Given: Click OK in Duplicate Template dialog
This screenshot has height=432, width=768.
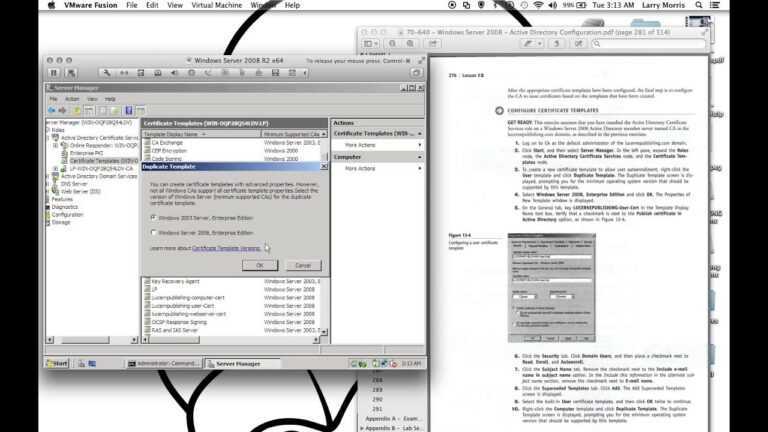Looking at the screenshot, I should click(260, 265).
